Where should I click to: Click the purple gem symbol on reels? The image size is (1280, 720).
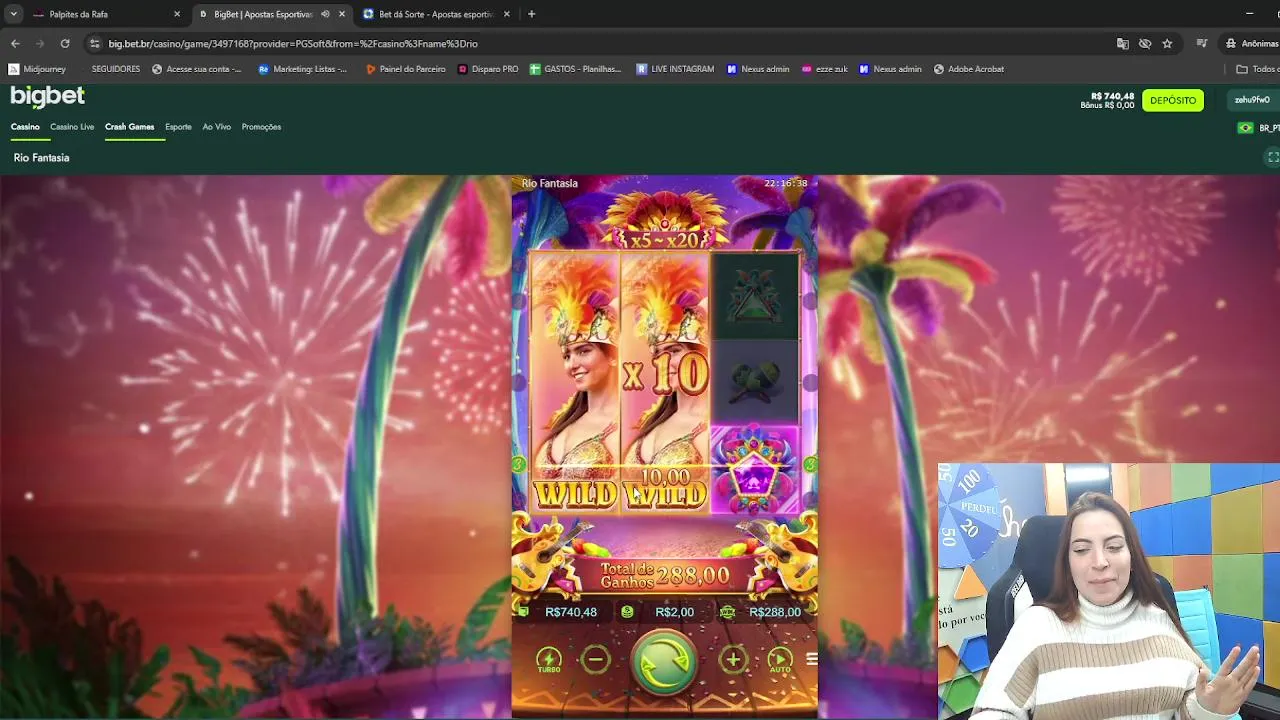pos(754,472)
